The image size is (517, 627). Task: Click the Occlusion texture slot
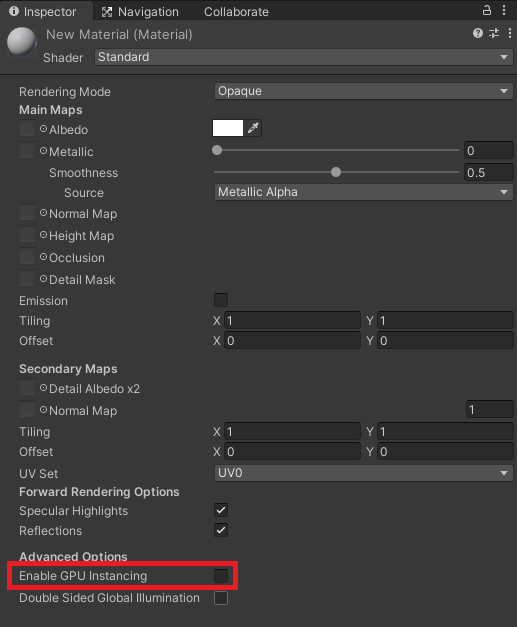pyautogui.click(x=27, y=257)
